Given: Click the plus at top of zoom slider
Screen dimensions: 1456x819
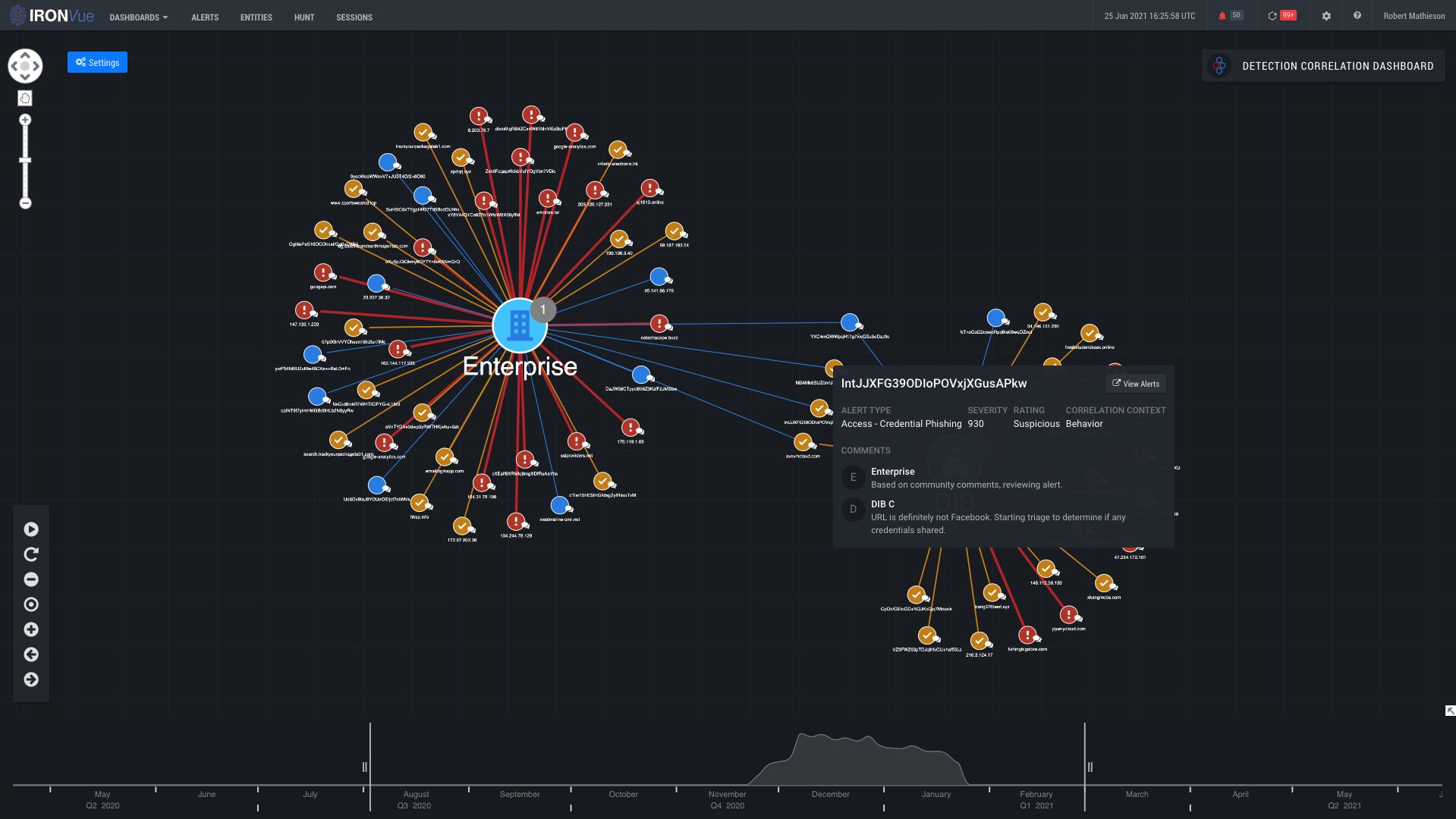Looking at the screenshot, I should click(x=25, y=120).
